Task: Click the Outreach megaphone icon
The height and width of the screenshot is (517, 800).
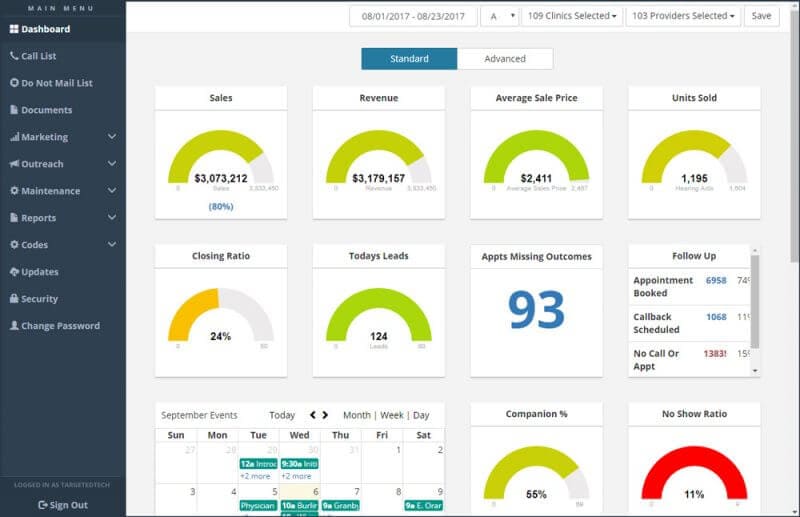Action: coord(14,164)
